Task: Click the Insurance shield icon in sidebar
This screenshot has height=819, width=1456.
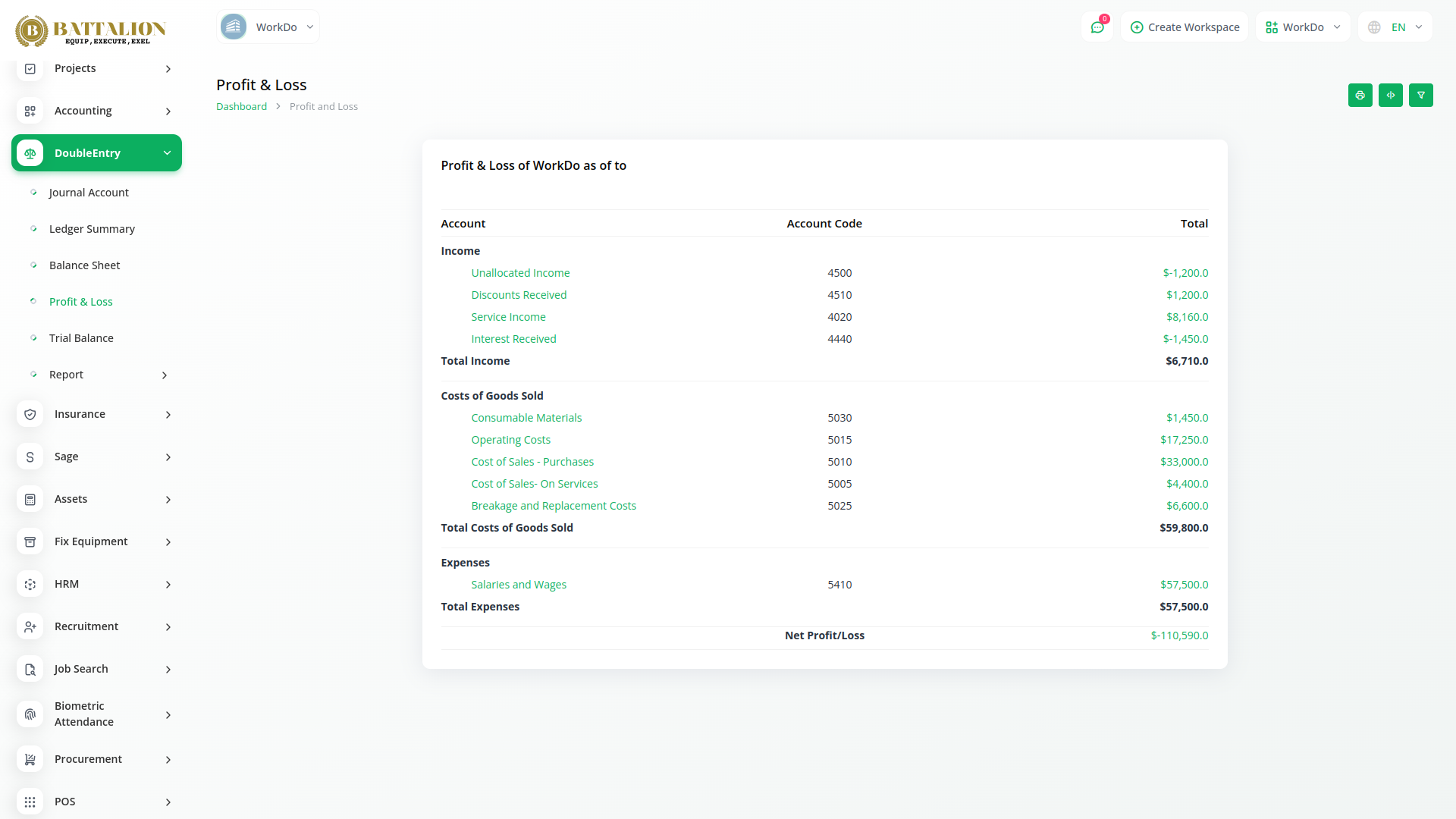Action: click(30, 414)
